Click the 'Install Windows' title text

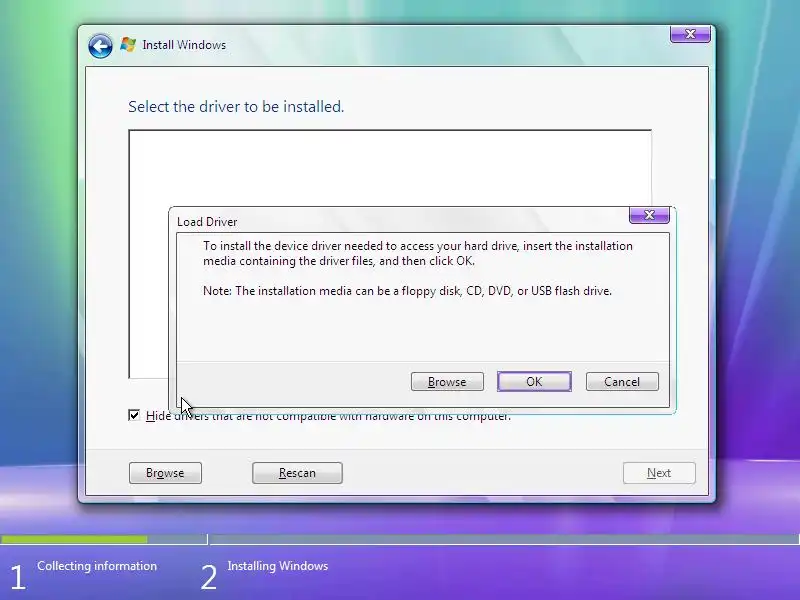pos(184,45)
